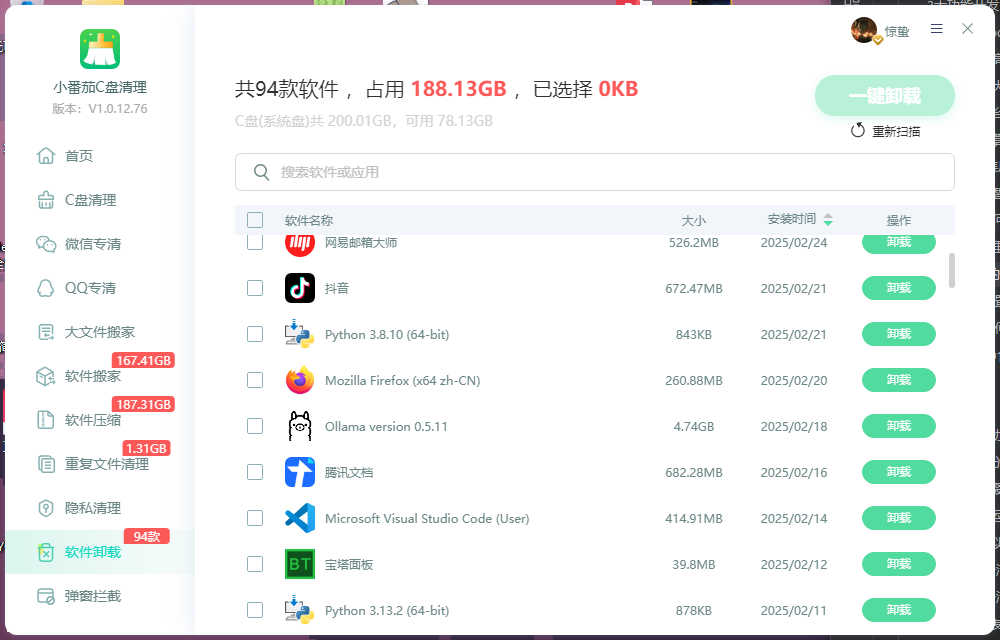
Task: Open C盘清理 in the sidebar
Action: (77, 200)
